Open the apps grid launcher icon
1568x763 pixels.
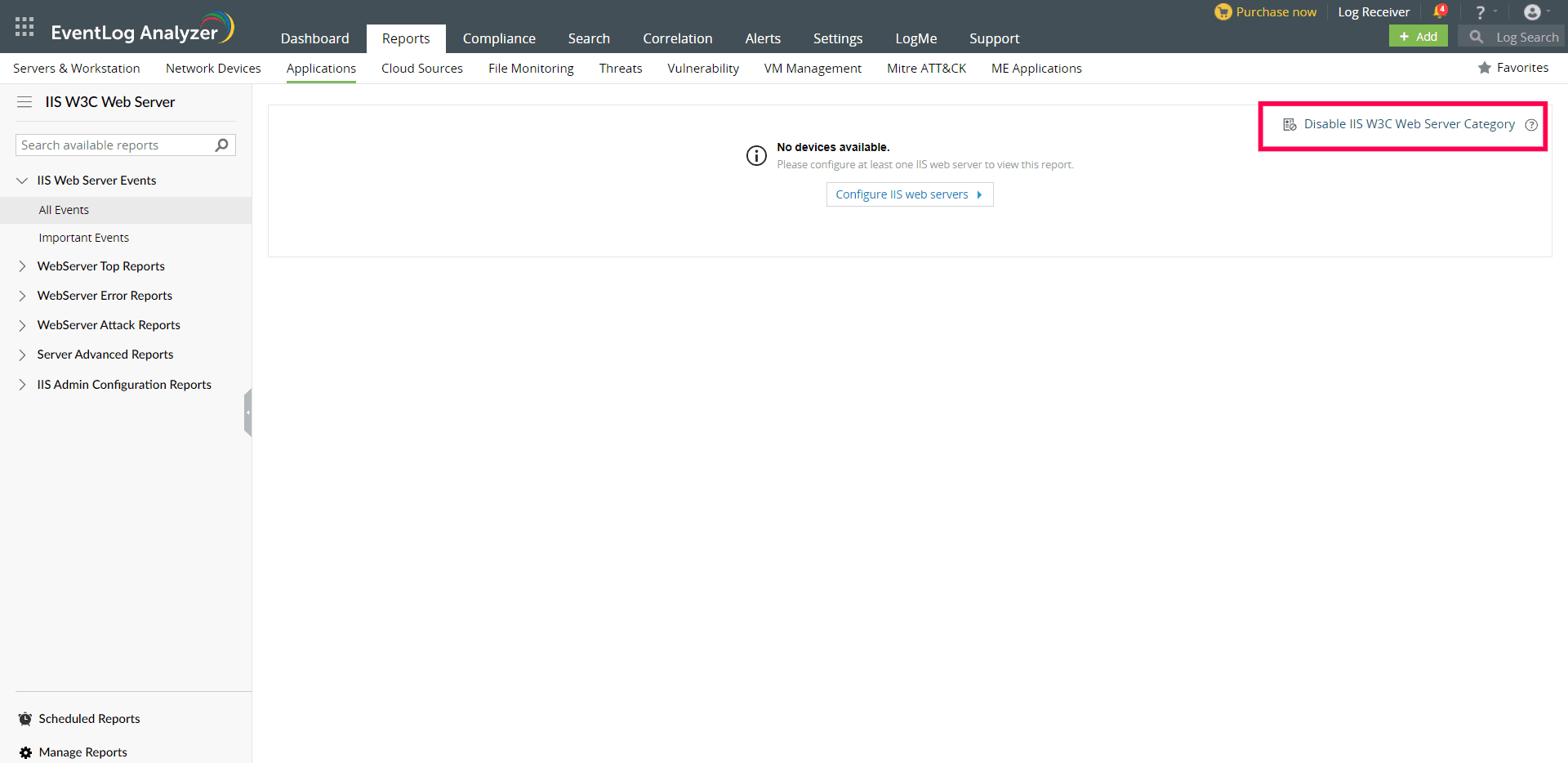pos(24,27)
